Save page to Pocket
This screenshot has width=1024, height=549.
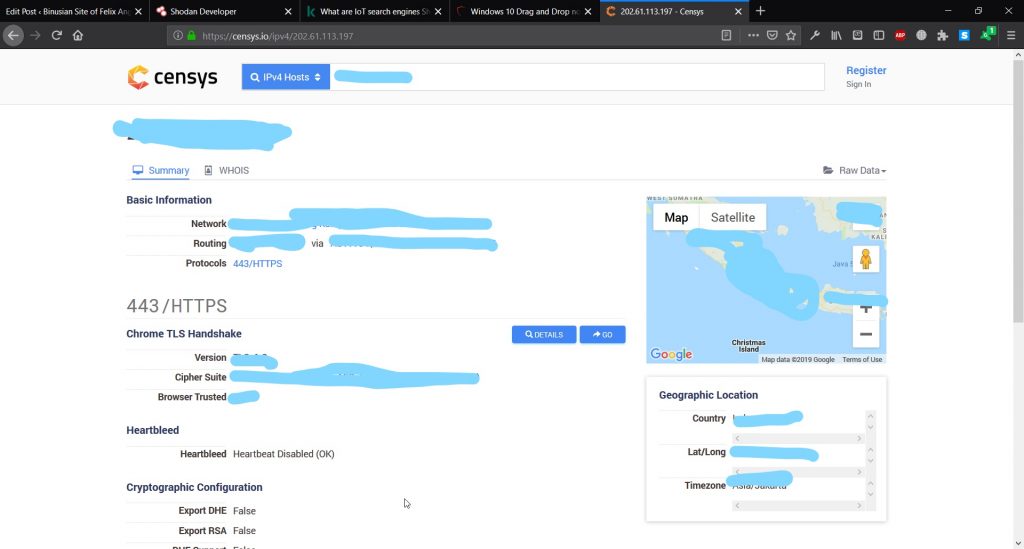tap(772, 35)
